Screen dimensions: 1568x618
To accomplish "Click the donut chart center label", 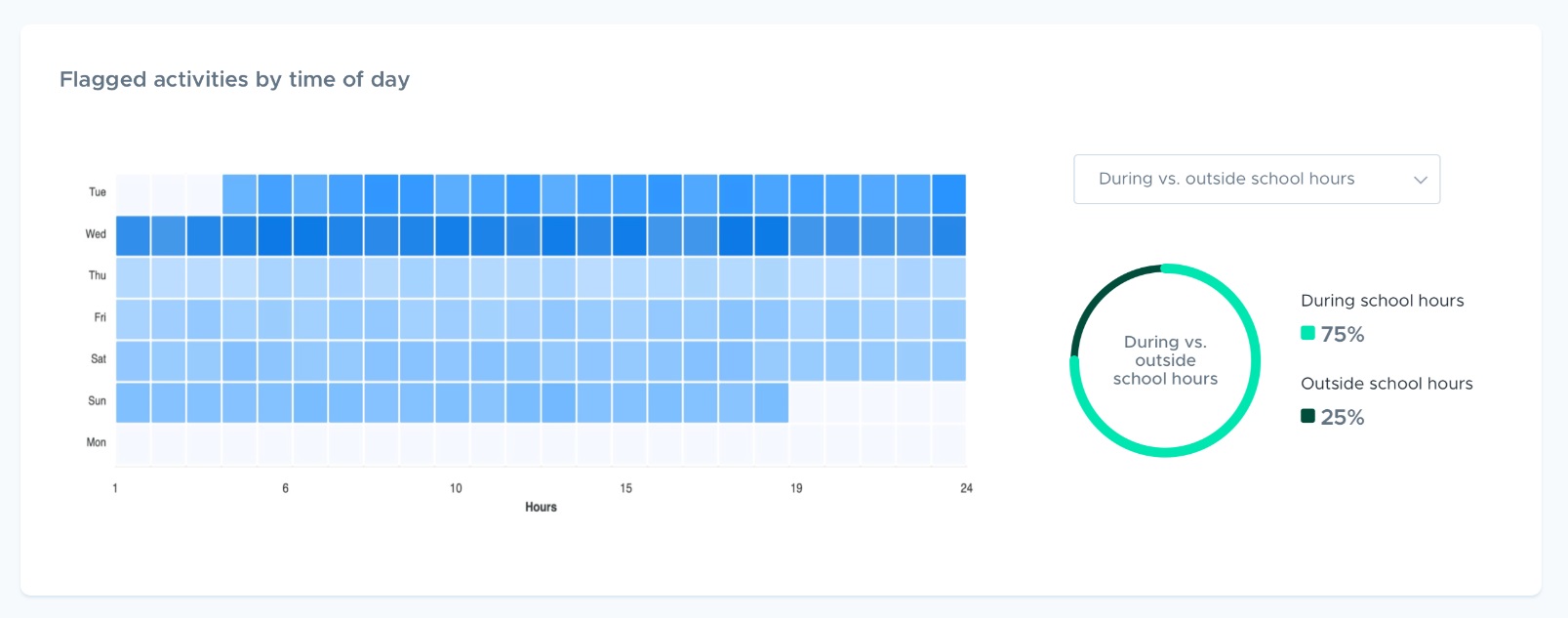I will pos(1165,360).
